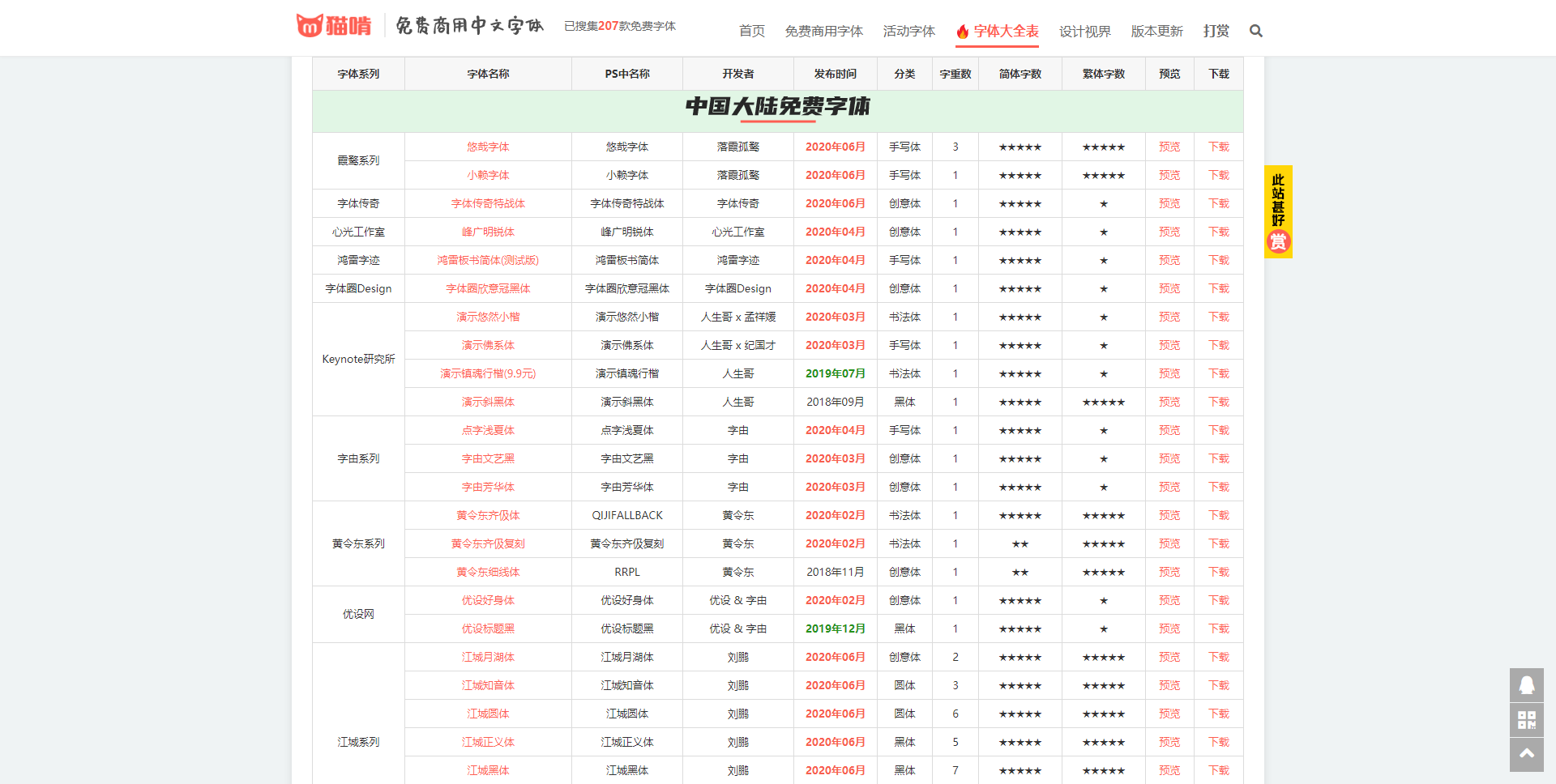
Task: Open 演示斜黑体 font link
Action: tap(488, 402)
